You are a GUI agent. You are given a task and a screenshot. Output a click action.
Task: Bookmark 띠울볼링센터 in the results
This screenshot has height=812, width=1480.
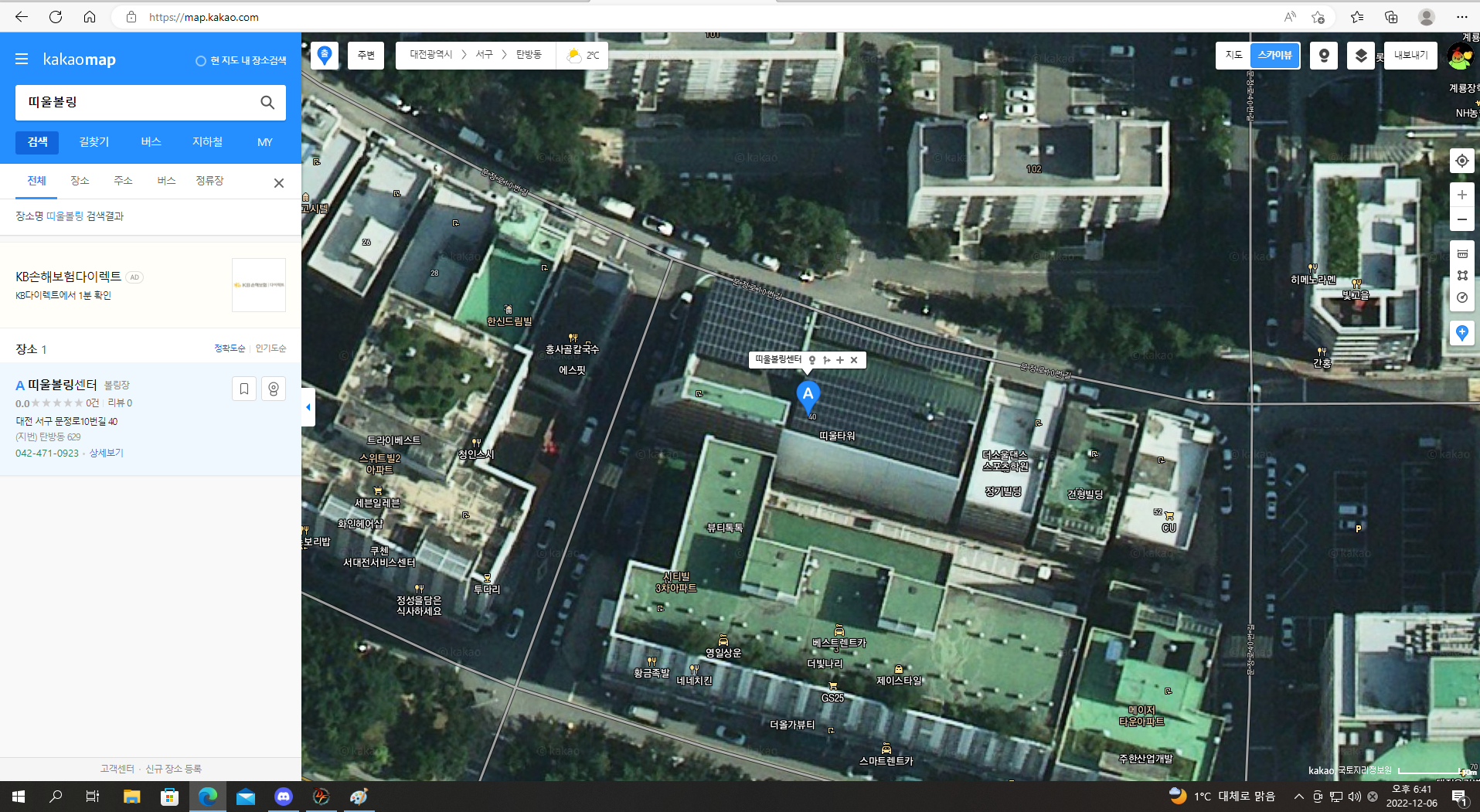pos(243,389)
